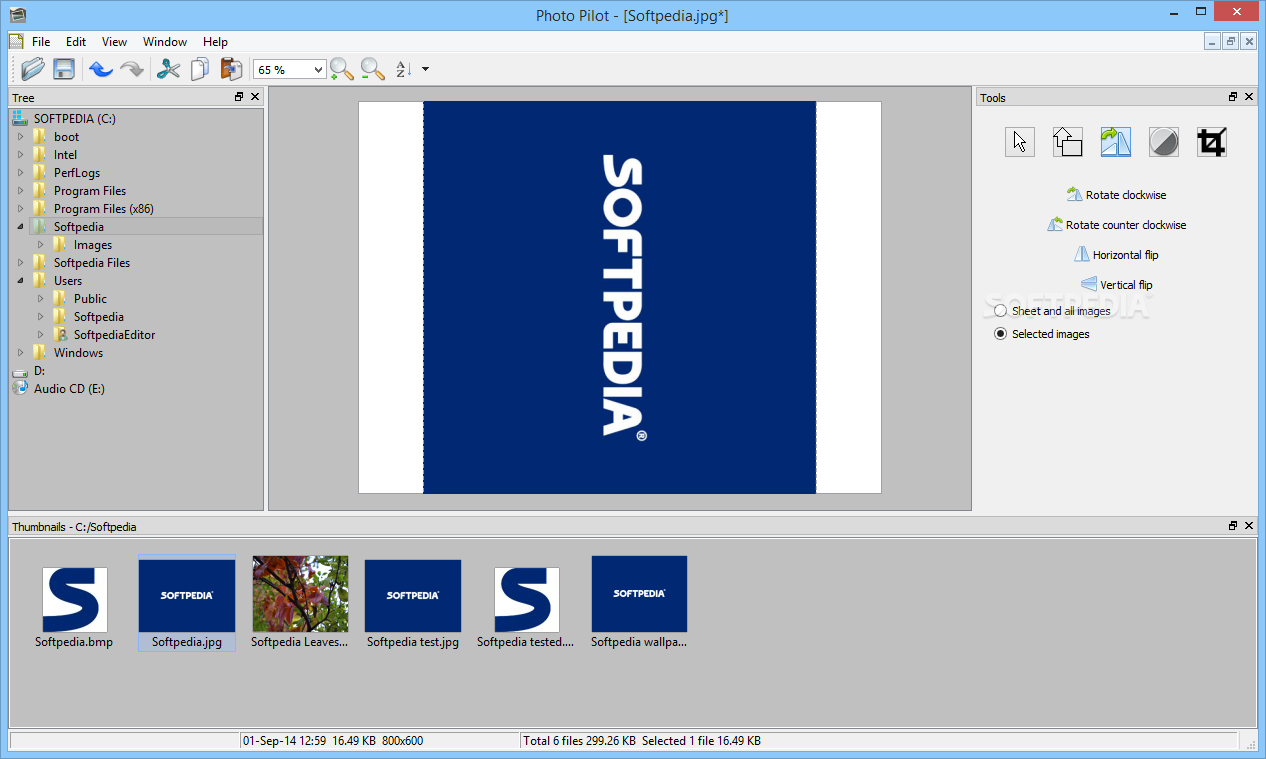1266x759 pixels.
Task: Select the crop tool icon
Action: [x=1211, y=142]
